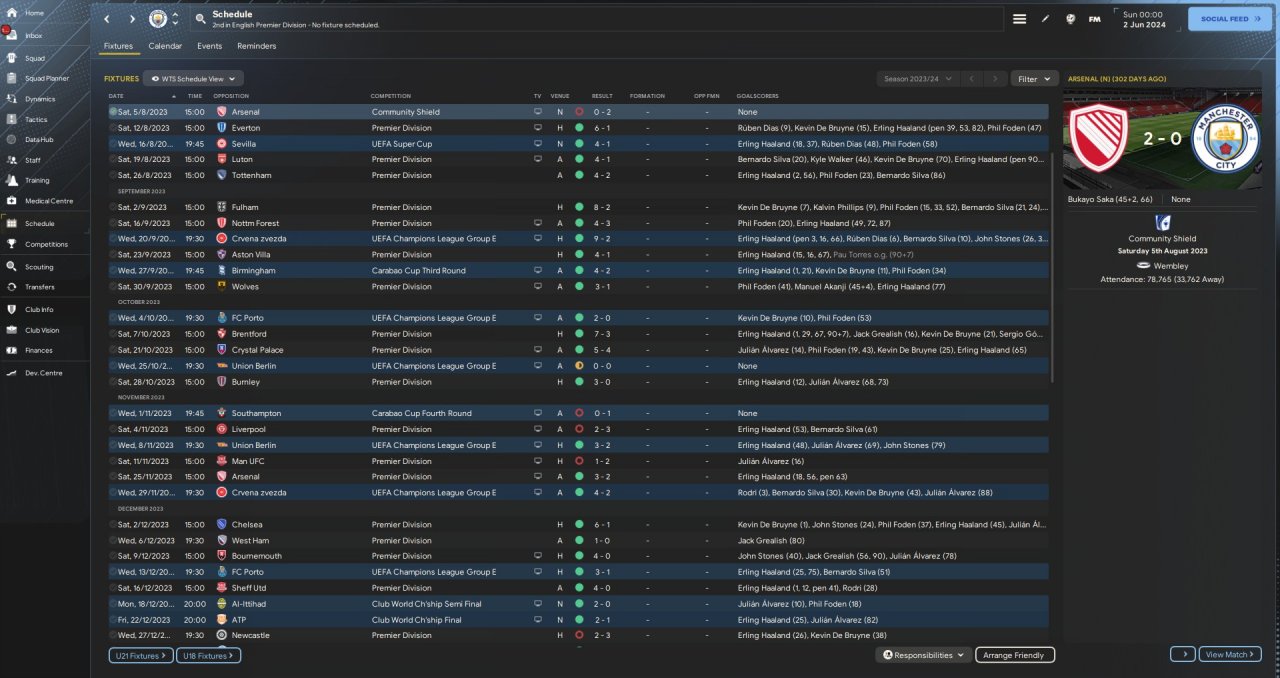Expand the Filter dropdown
This screenshot has height=678, width=1280.
coord(1034,78)
